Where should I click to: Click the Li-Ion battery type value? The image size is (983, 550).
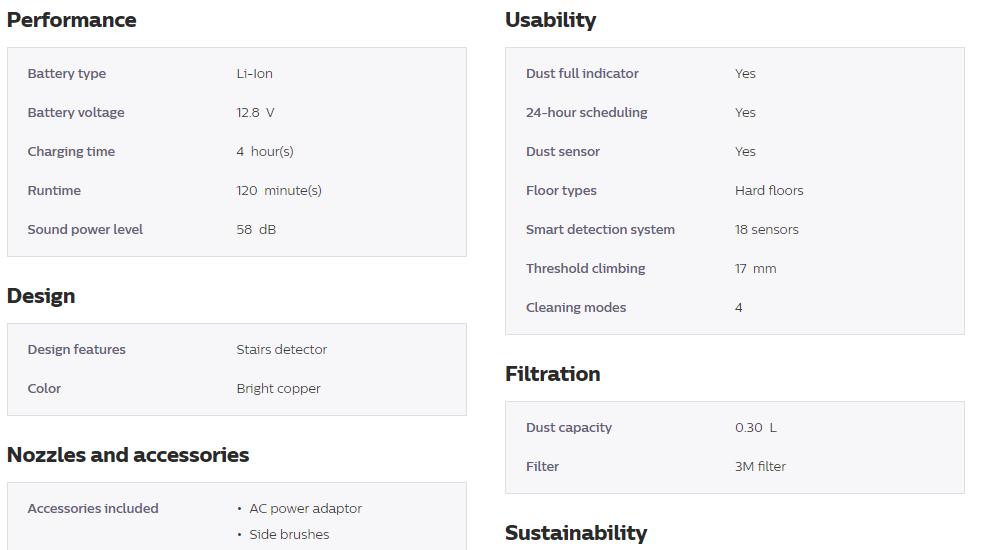point(255,73)
